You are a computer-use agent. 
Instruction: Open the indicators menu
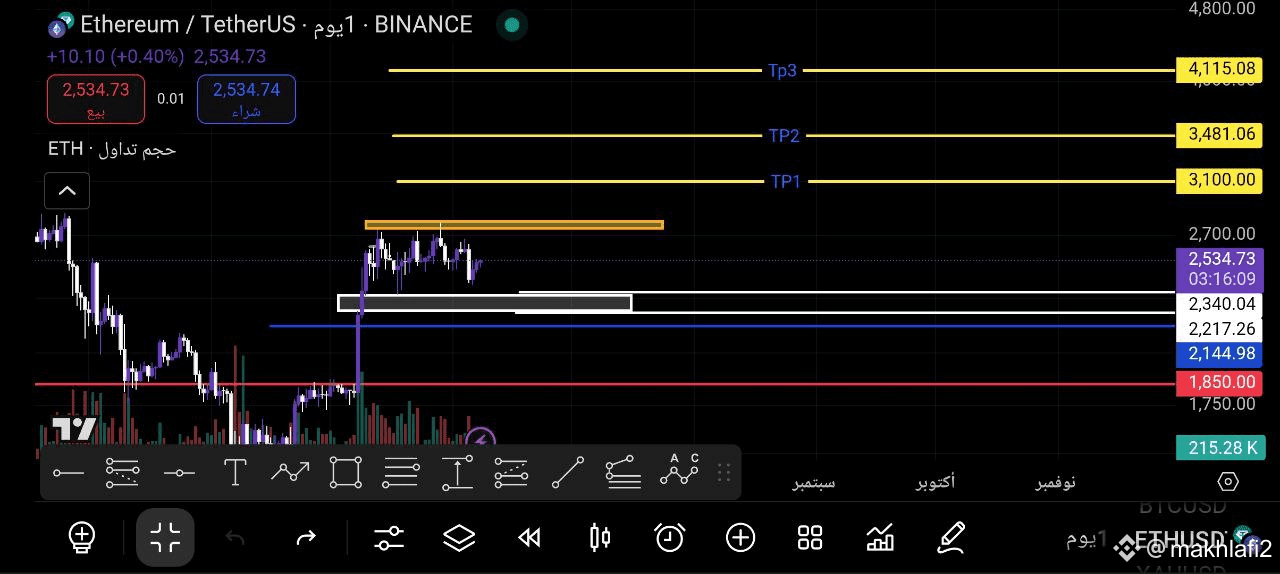(880, 538)
